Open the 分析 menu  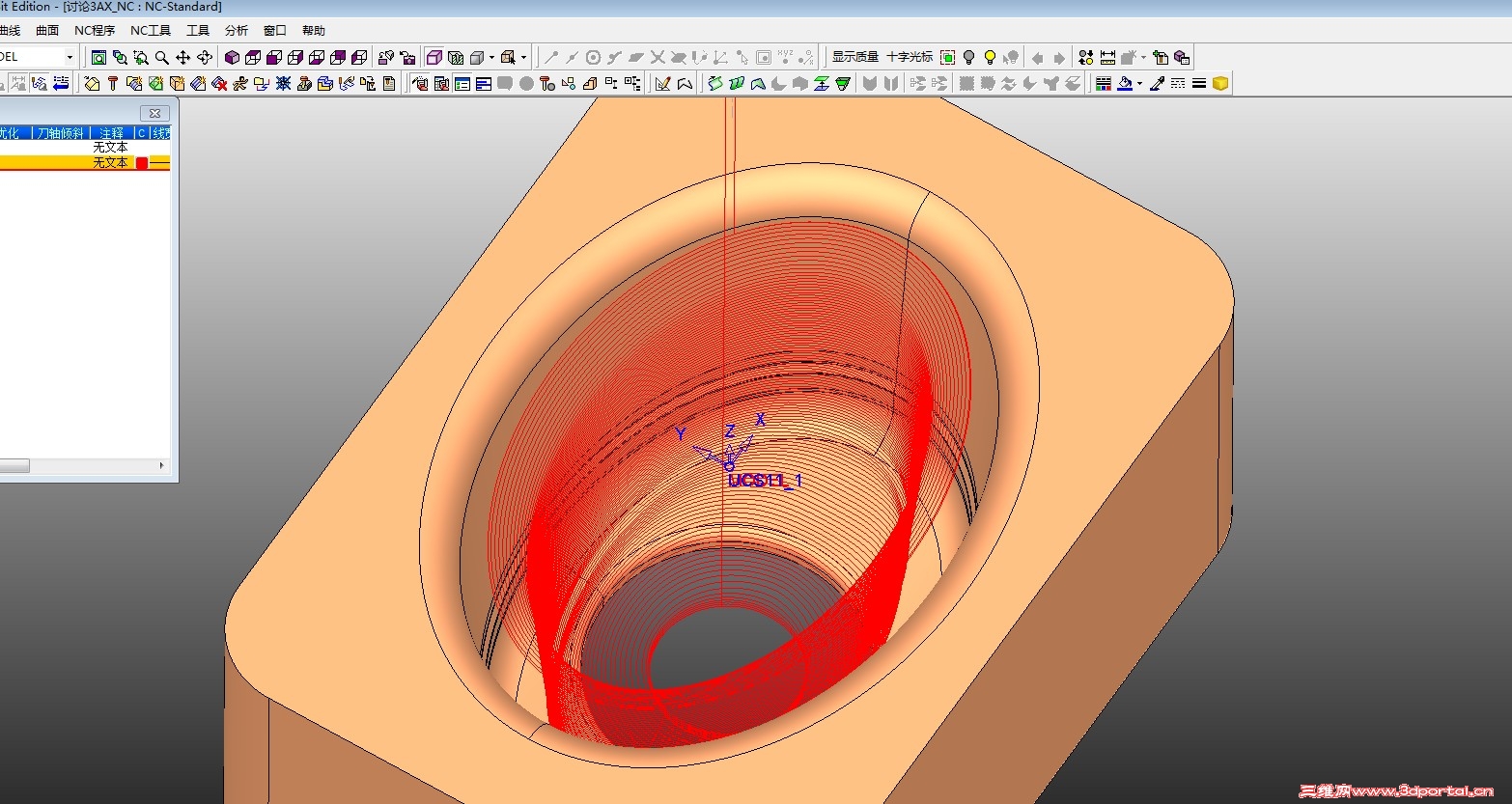[x=236, y=31]
